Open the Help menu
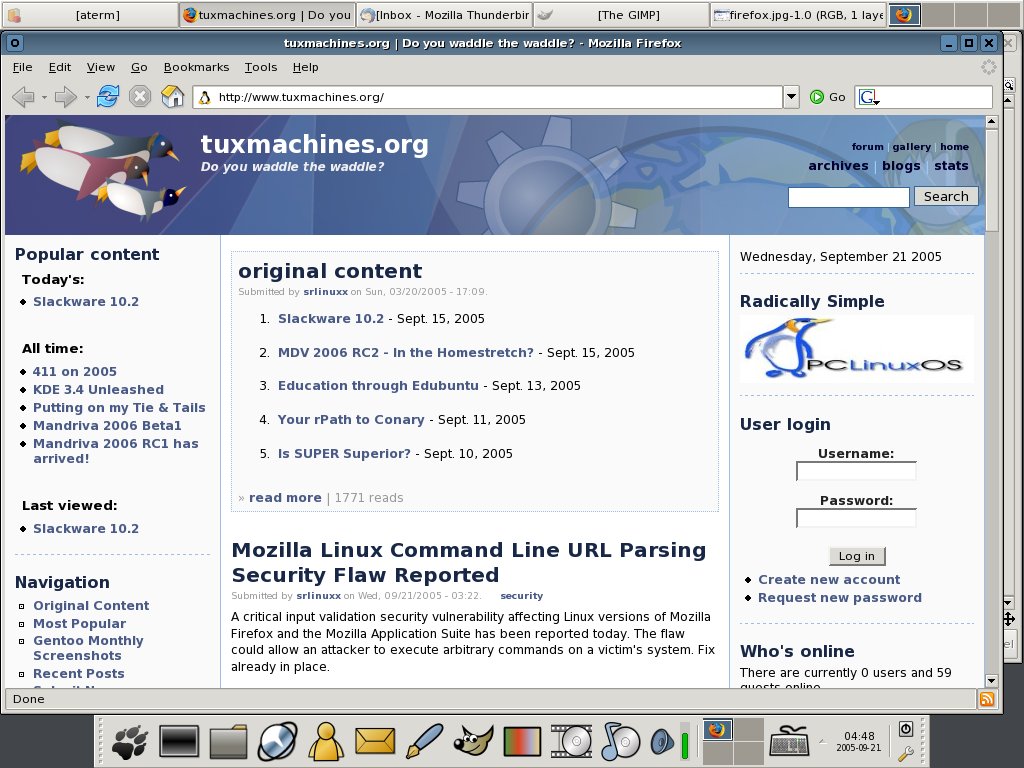 point(305,67)
